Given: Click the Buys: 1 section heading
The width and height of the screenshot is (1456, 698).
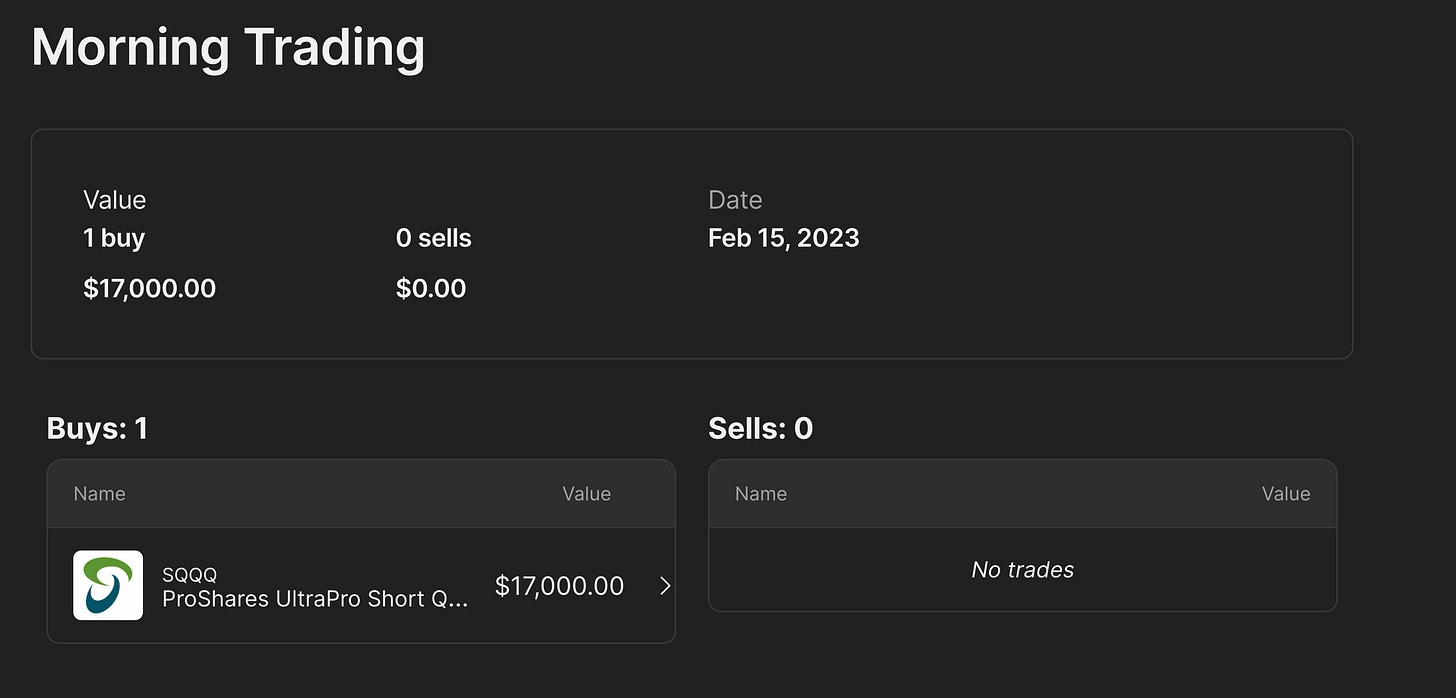Looking at the screenshot, I should 97,429.
